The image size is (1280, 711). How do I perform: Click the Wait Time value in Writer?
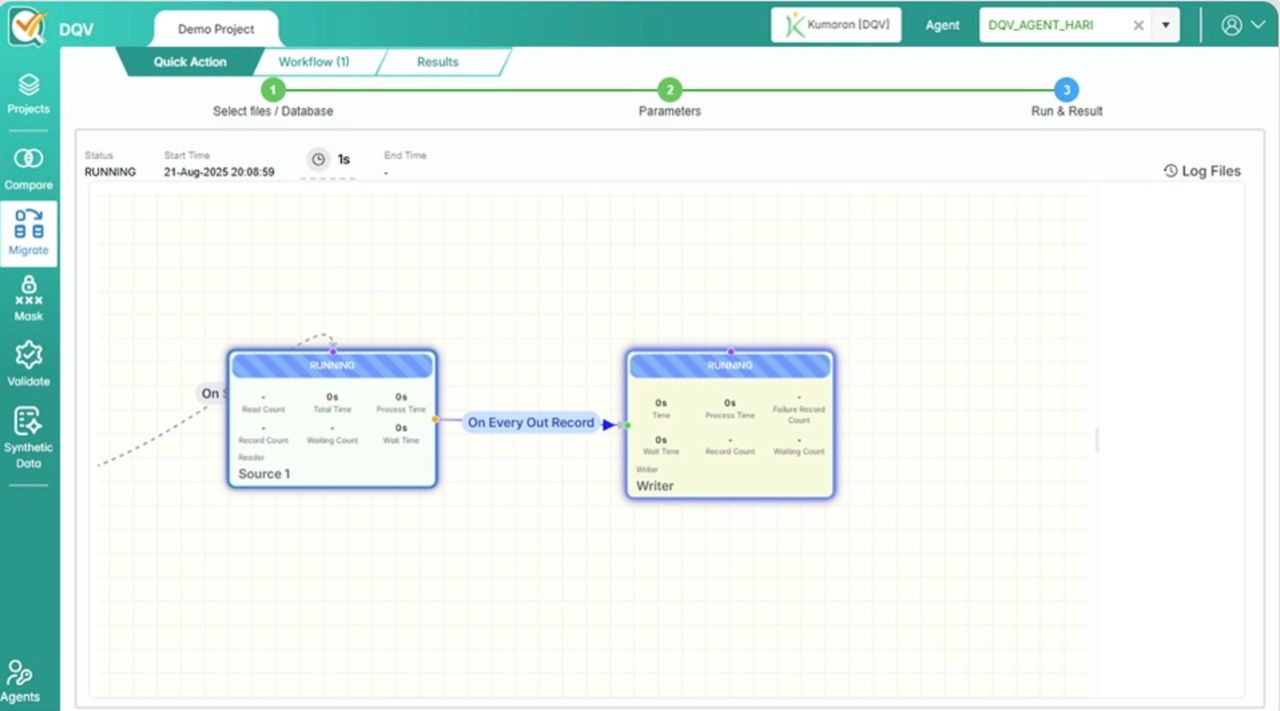tap(661, 440)
